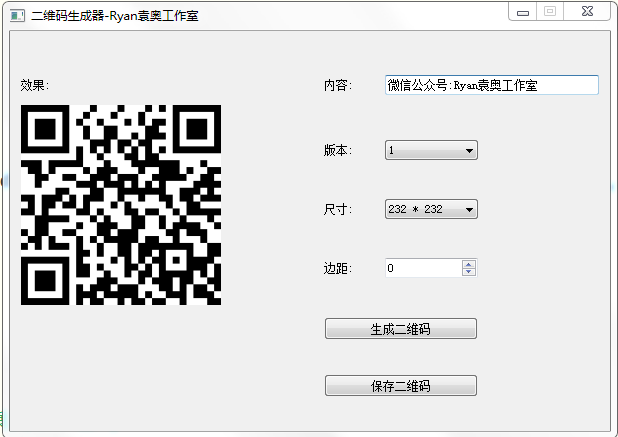
Task: Click the 边距: label
Action: [x=338, y=268]
